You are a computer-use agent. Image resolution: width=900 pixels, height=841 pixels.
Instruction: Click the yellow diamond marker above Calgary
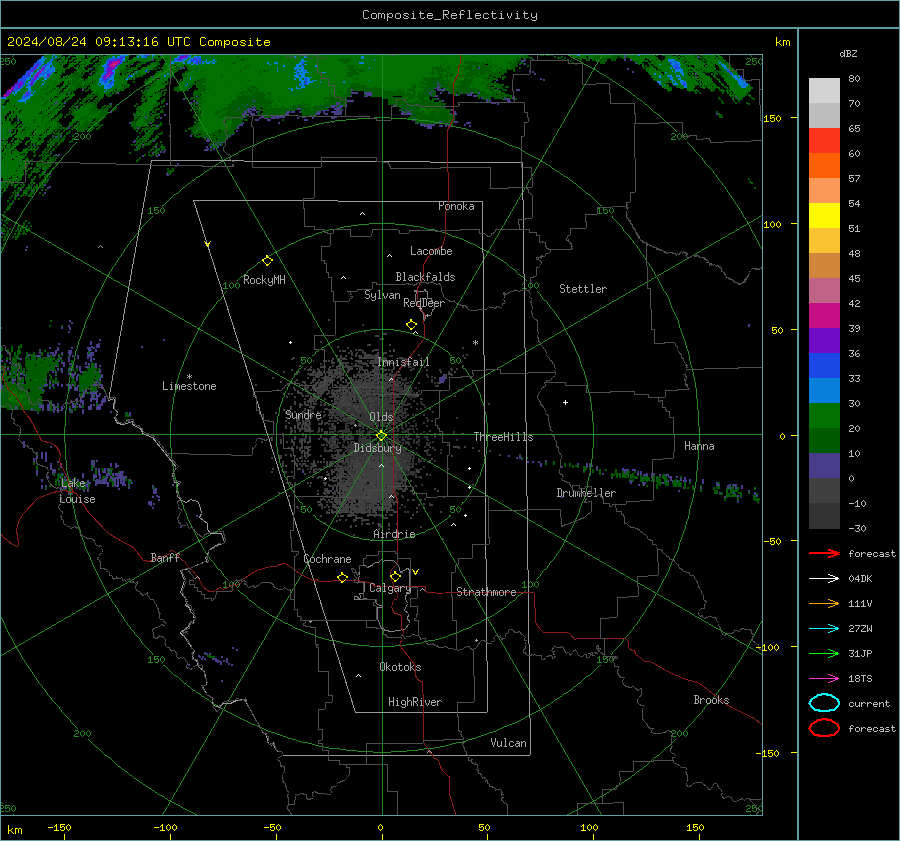[395, 576]
